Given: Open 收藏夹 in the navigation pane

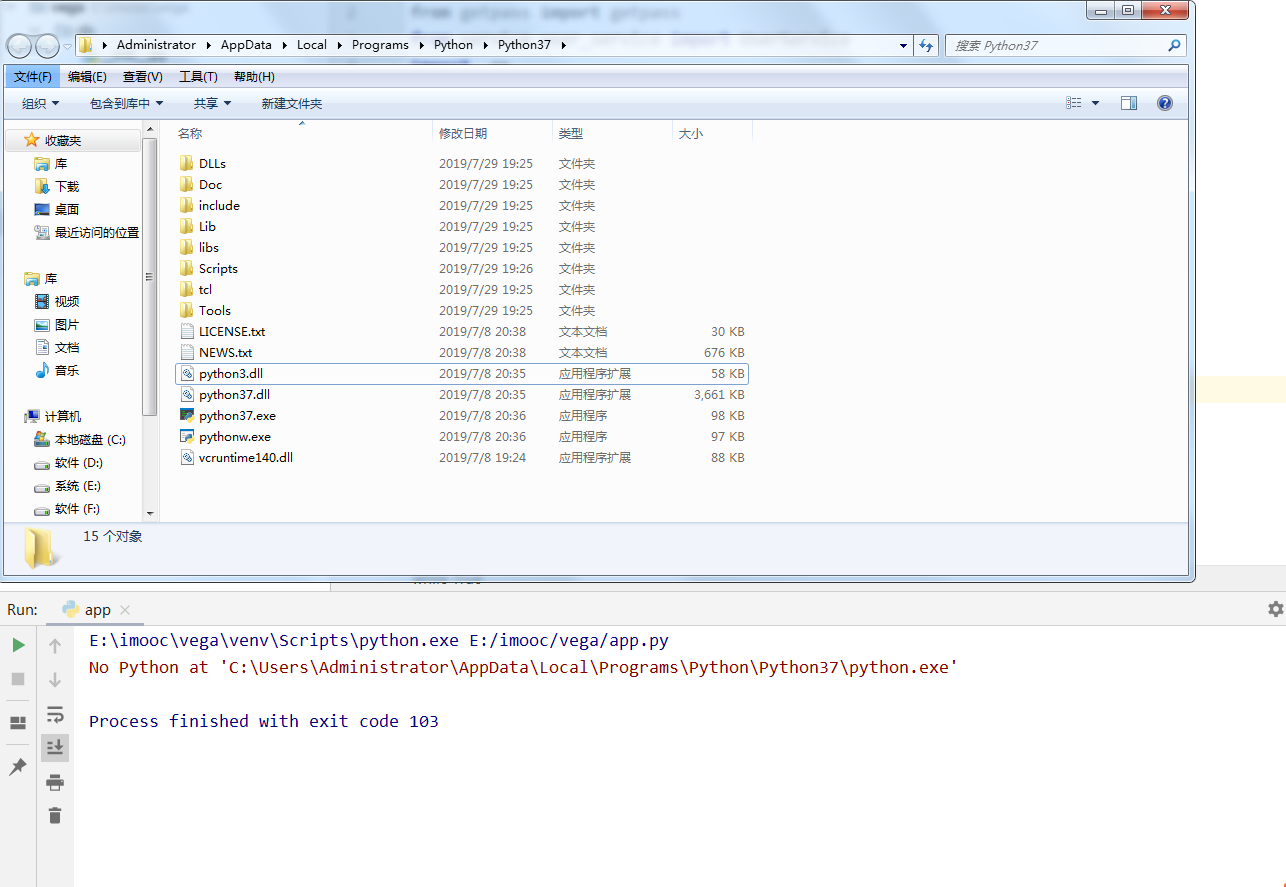Looking at the screenshot, I should [x=63, y=141].
